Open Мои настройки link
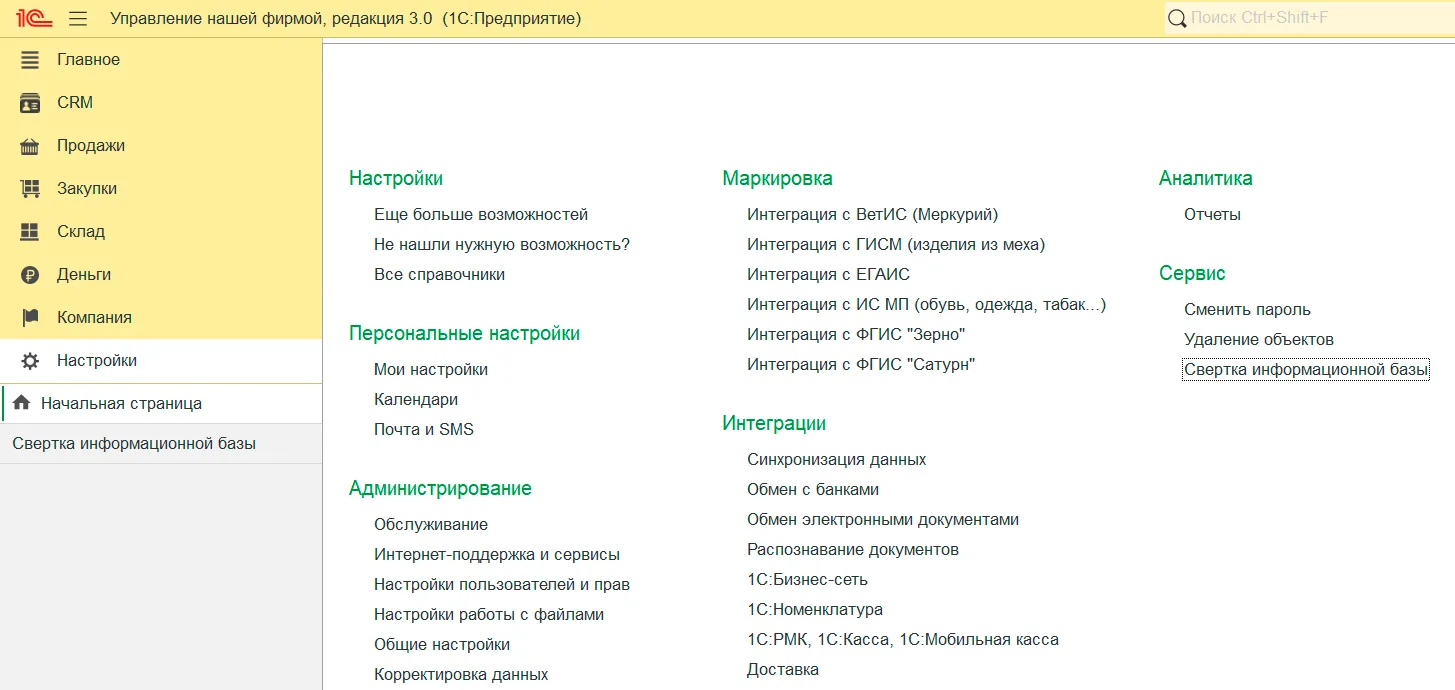The width and height of the screenshot is (1455, 690). click(x=431, y=370)
